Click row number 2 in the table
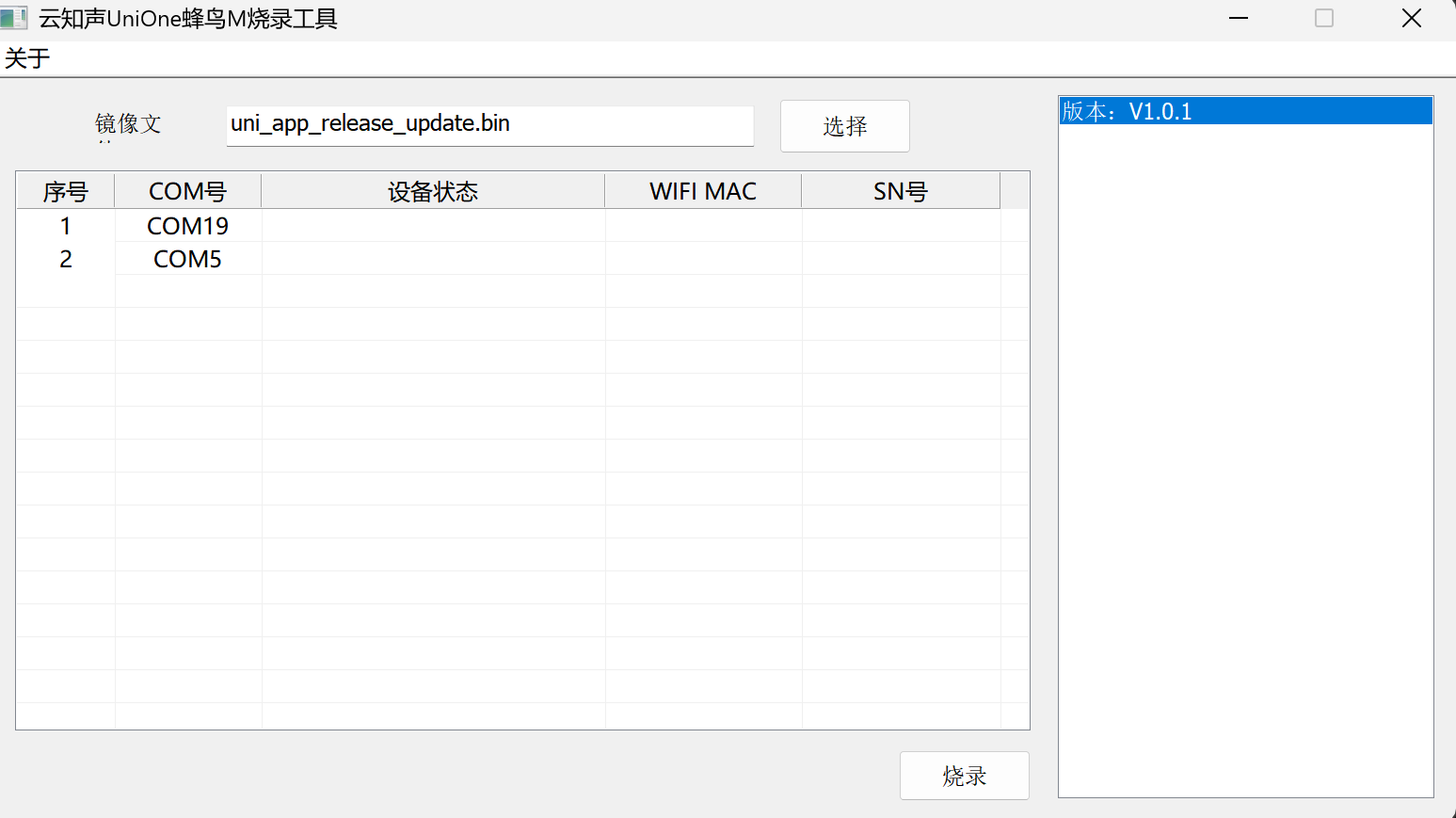Viewport: 1456px width, 818px height. click(66, 259)
